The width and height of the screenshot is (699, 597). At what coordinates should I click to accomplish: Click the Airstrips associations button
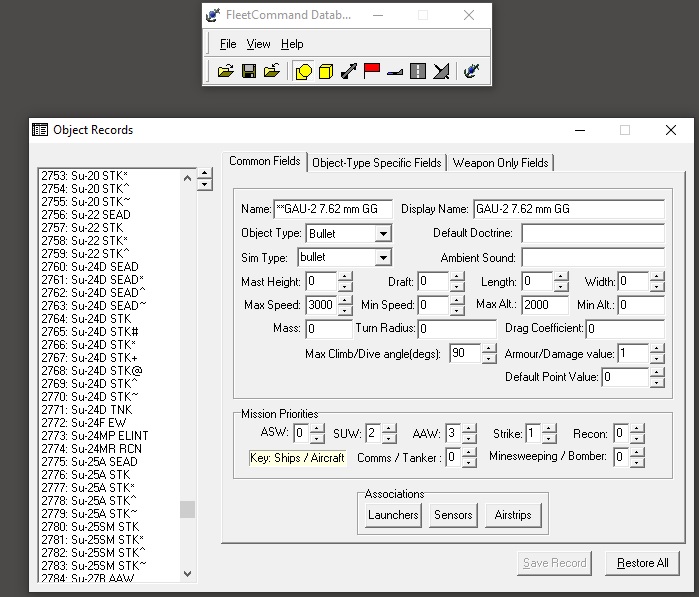click(513, 515)
